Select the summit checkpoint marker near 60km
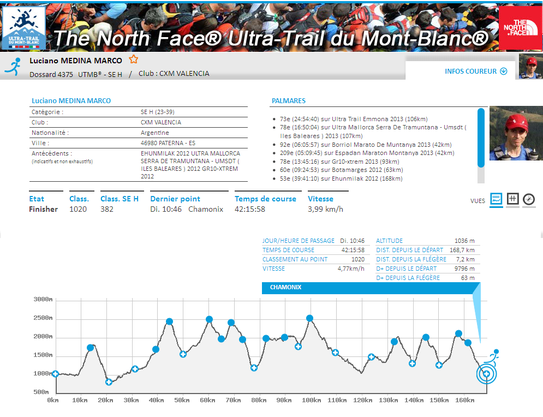The image size is (543, 417). point(209,319)
